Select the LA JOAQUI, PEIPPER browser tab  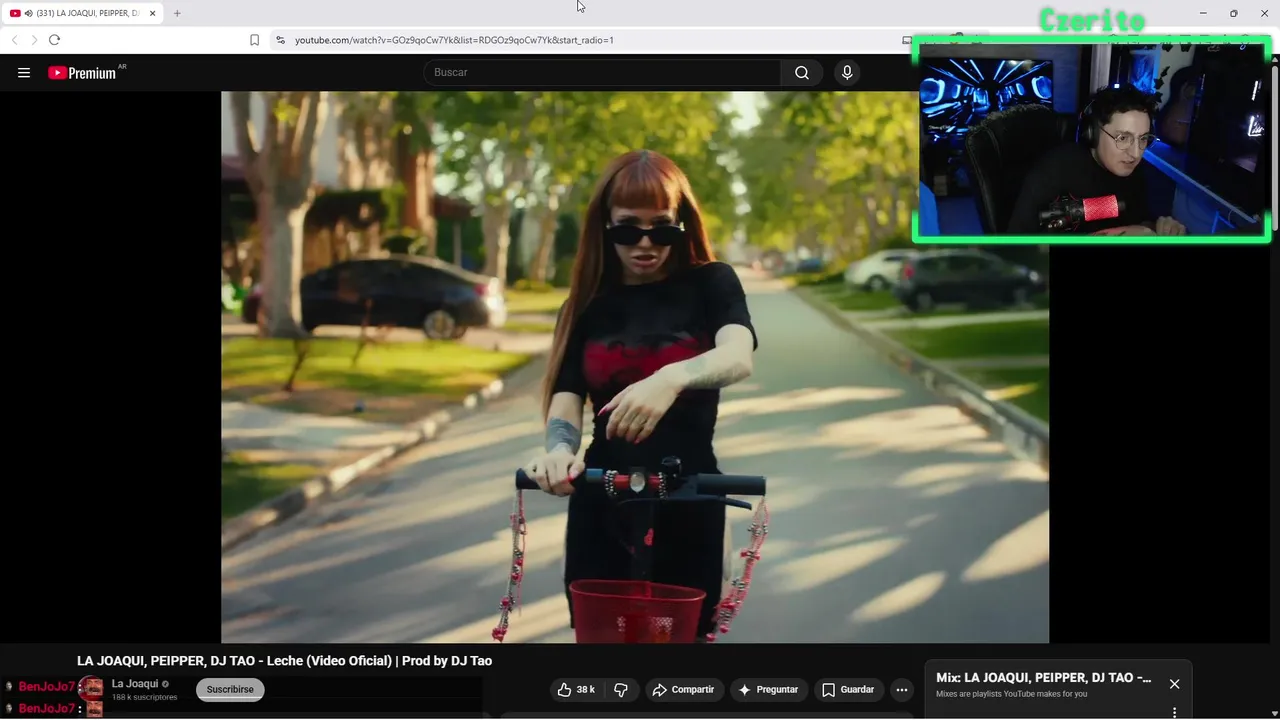(83, 13)
